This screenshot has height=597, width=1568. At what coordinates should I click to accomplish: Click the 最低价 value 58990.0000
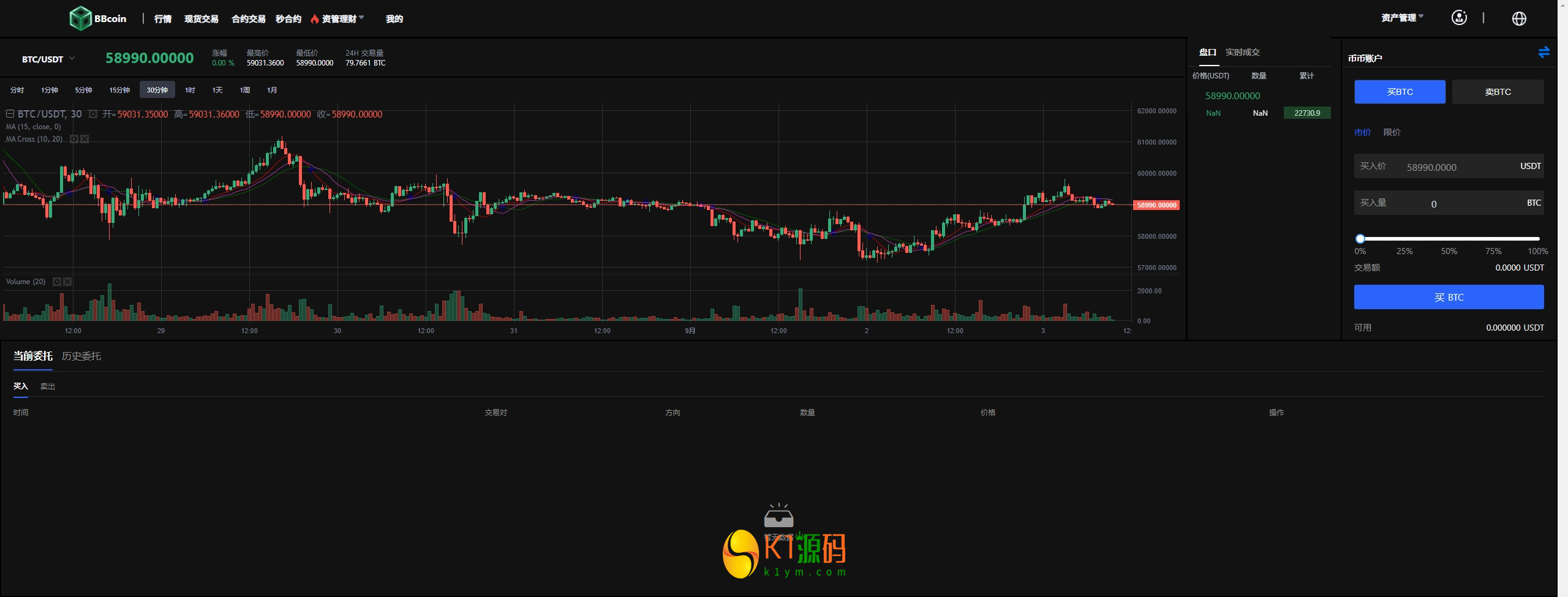[x=315, y=63]
